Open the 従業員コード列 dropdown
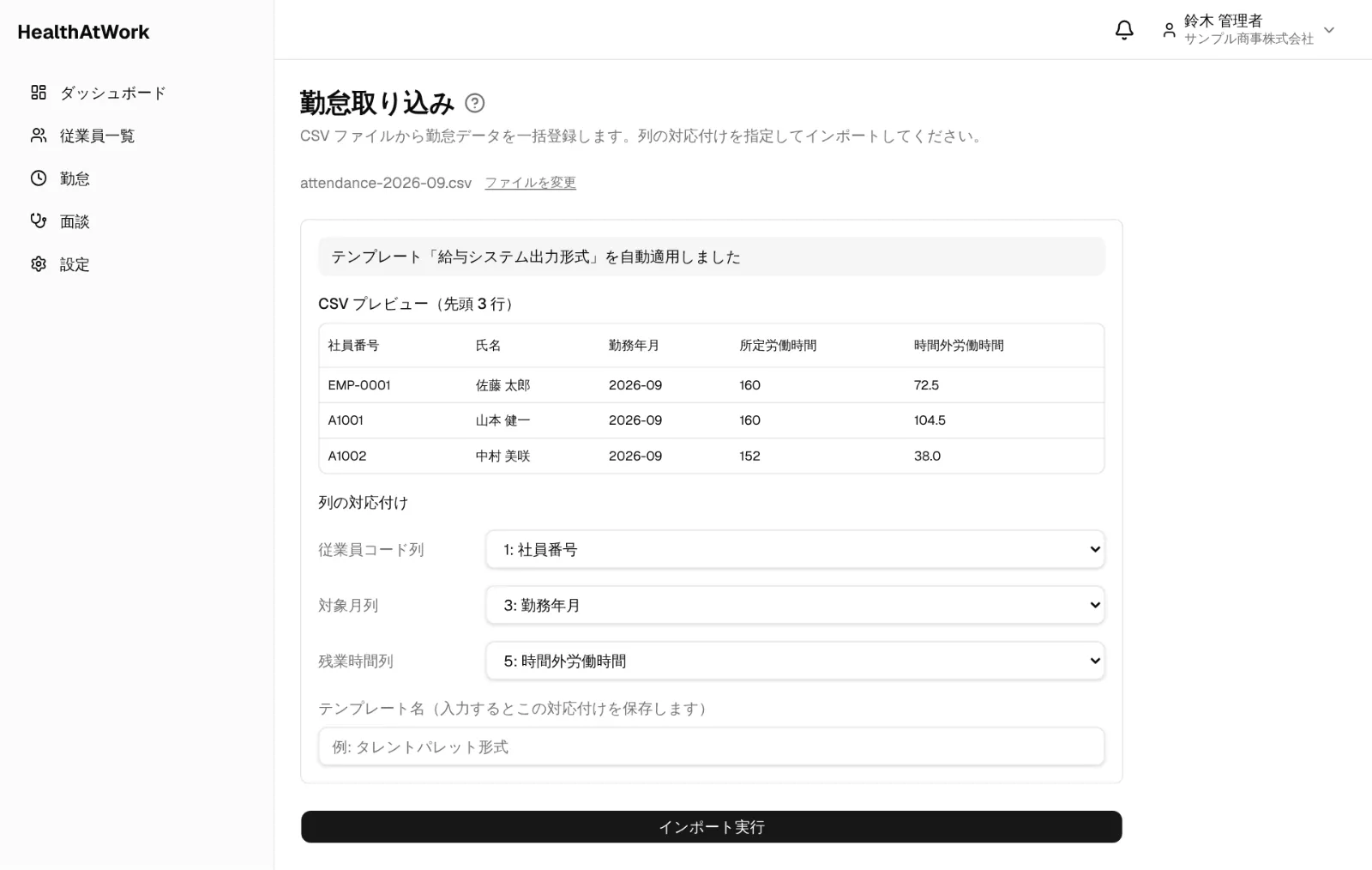The image size is (1372, 870). [795, 549]
